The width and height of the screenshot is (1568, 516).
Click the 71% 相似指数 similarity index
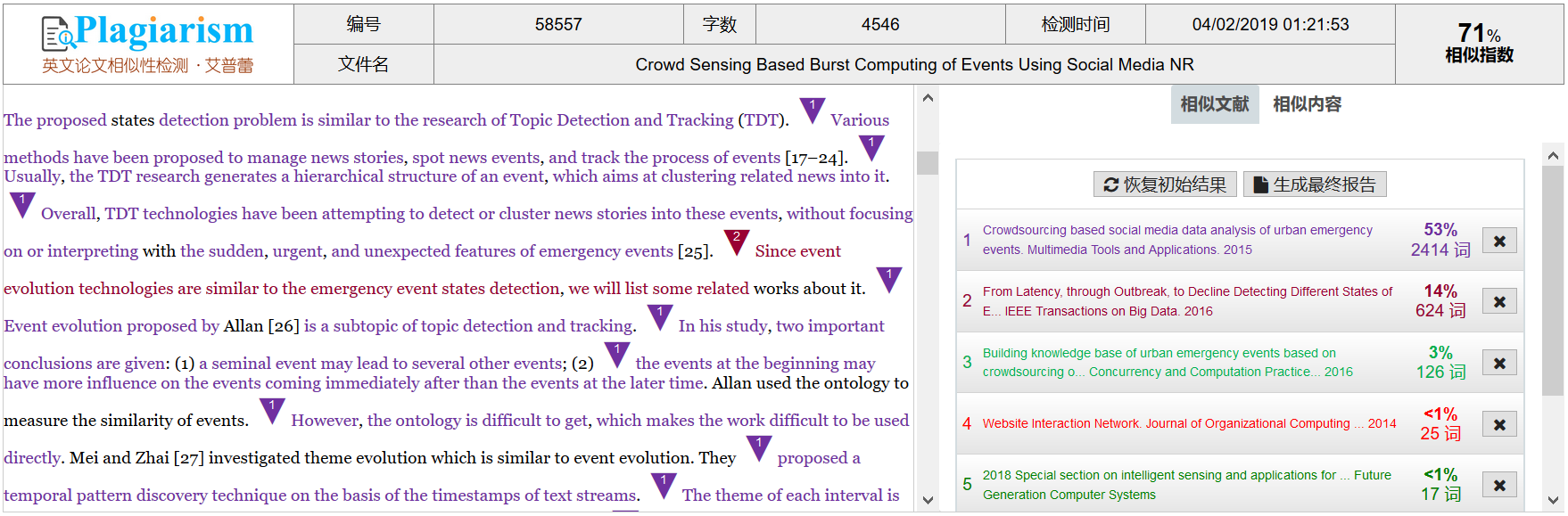1479,44
